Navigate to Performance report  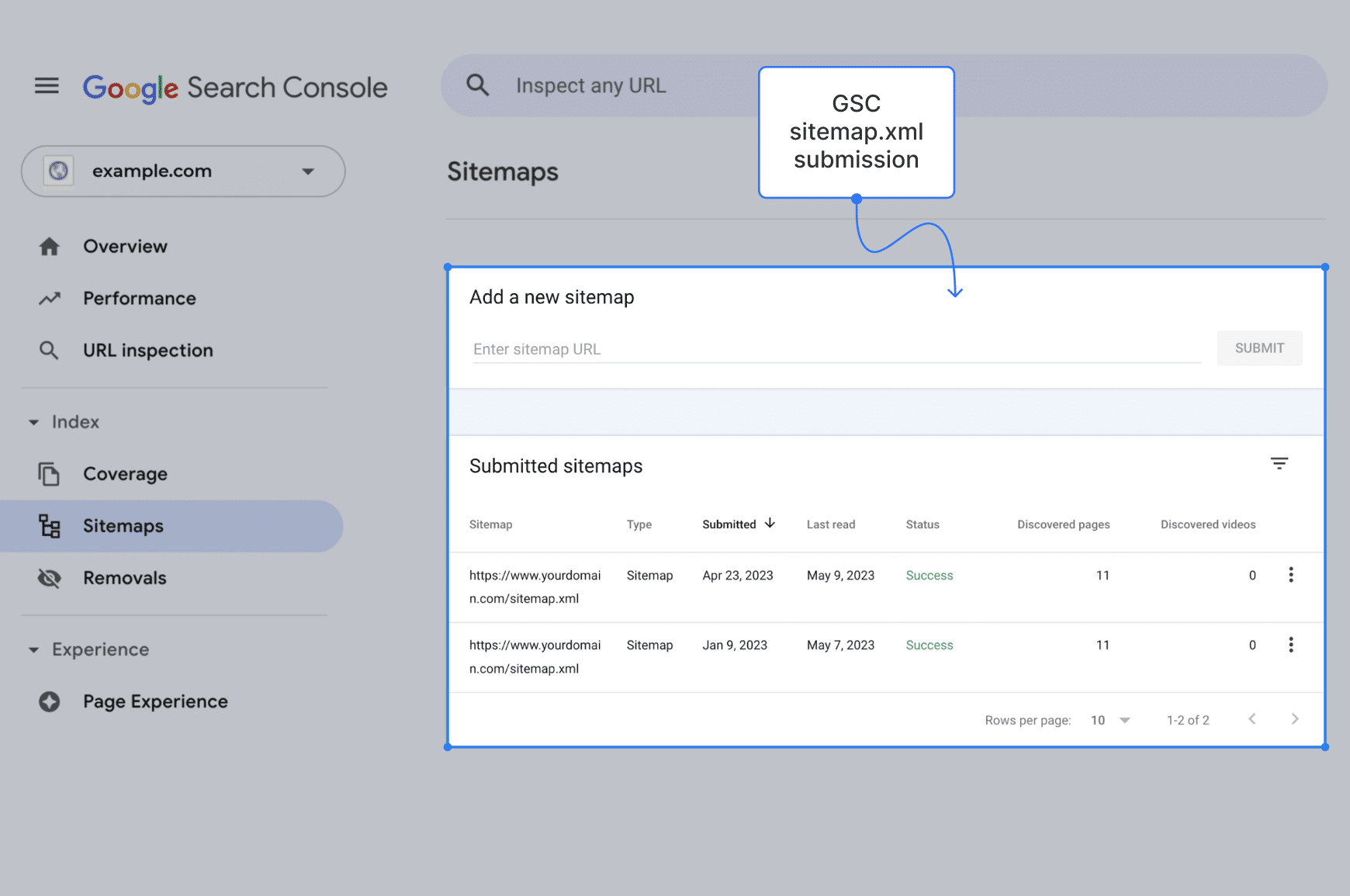click(139, 299)
